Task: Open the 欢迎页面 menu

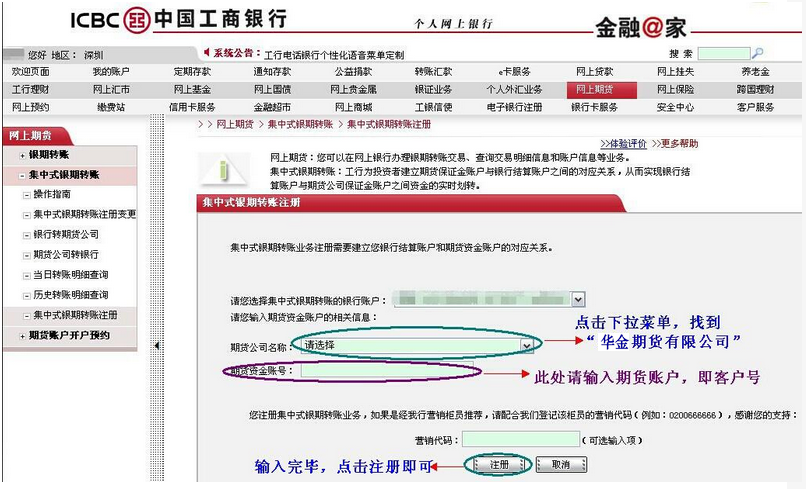Action: pos(30,71)
